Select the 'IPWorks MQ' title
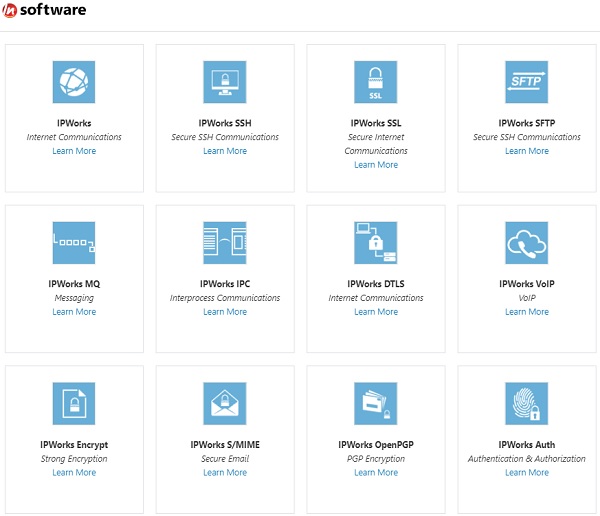The image size is (600, 516). 74,284
